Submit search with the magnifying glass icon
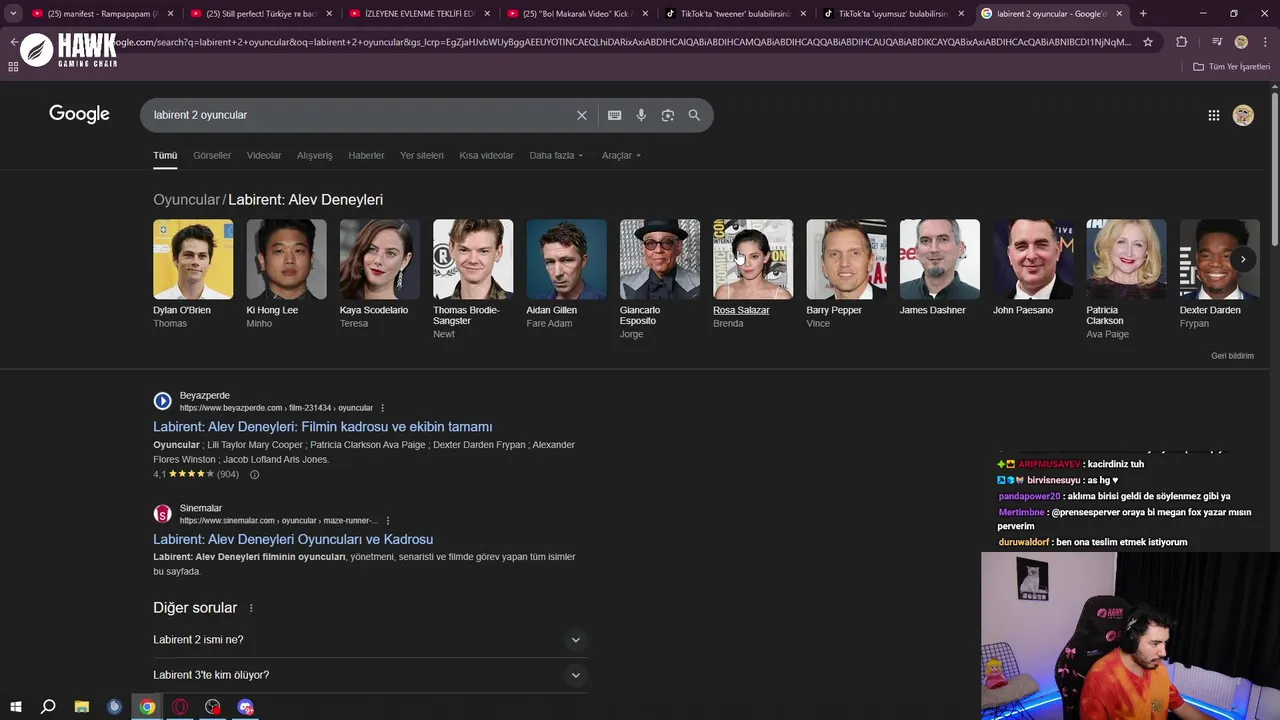 pos(694,115)
